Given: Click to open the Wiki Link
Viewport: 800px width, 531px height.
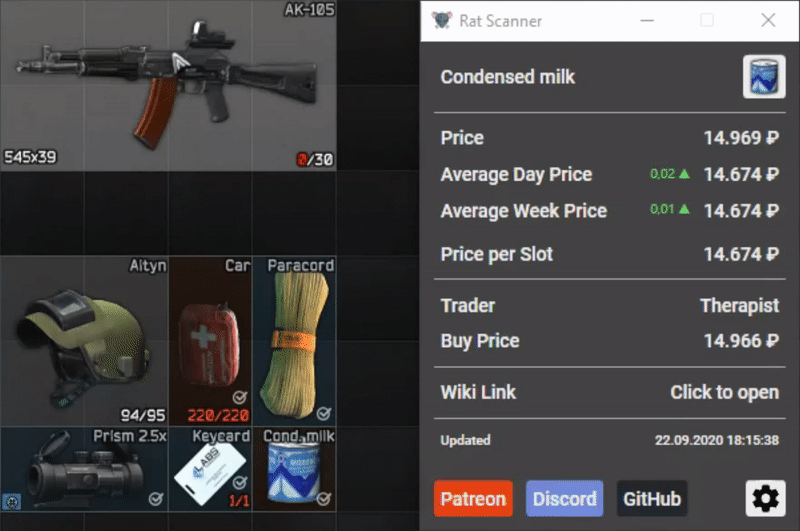Looking at the screenshot, I should (724, 392).
